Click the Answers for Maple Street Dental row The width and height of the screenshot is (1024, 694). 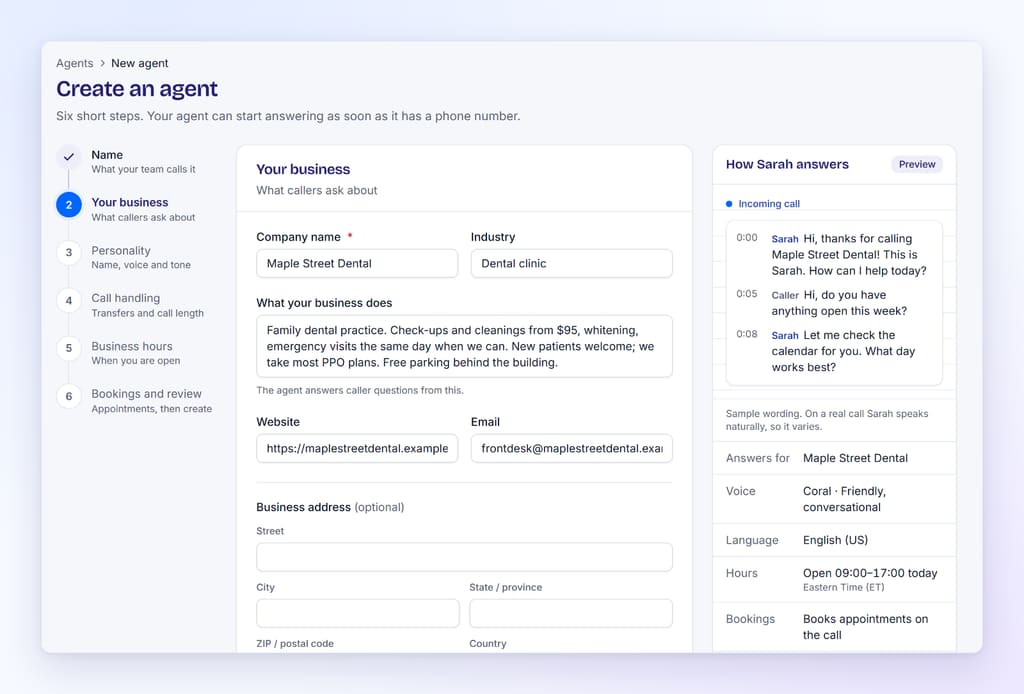pyautogui.click(x=834, y=458)
